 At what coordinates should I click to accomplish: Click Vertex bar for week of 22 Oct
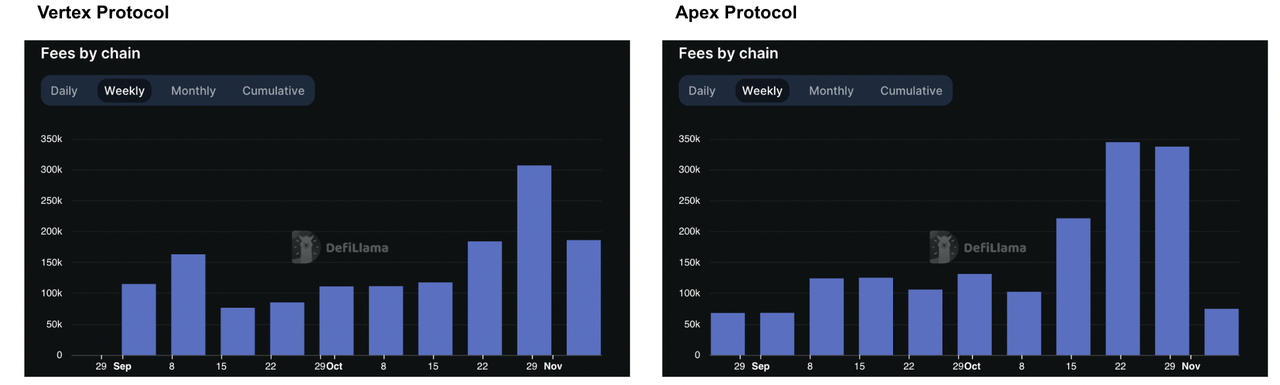tap(485, 298)
